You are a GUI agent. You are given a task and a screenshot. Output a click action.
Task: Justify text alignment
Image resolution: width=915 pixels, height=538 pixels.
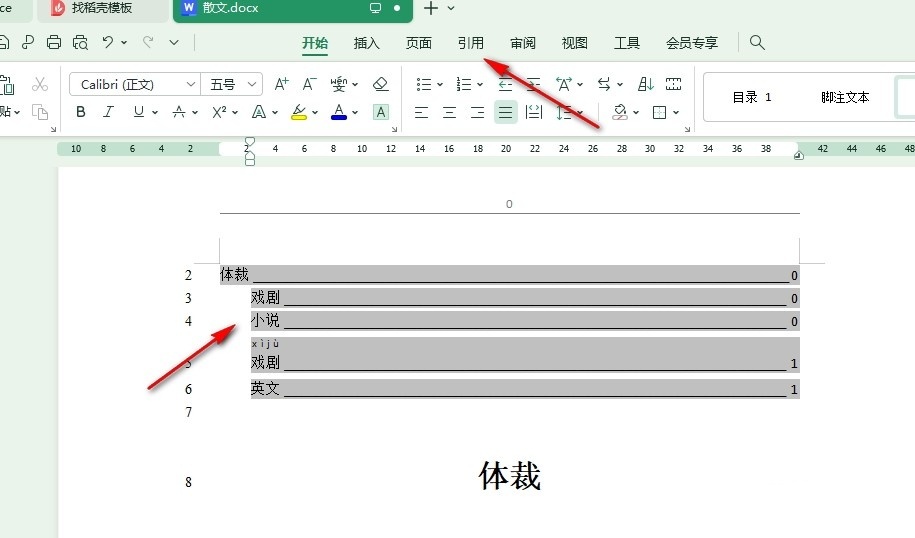tap(505, 112)
